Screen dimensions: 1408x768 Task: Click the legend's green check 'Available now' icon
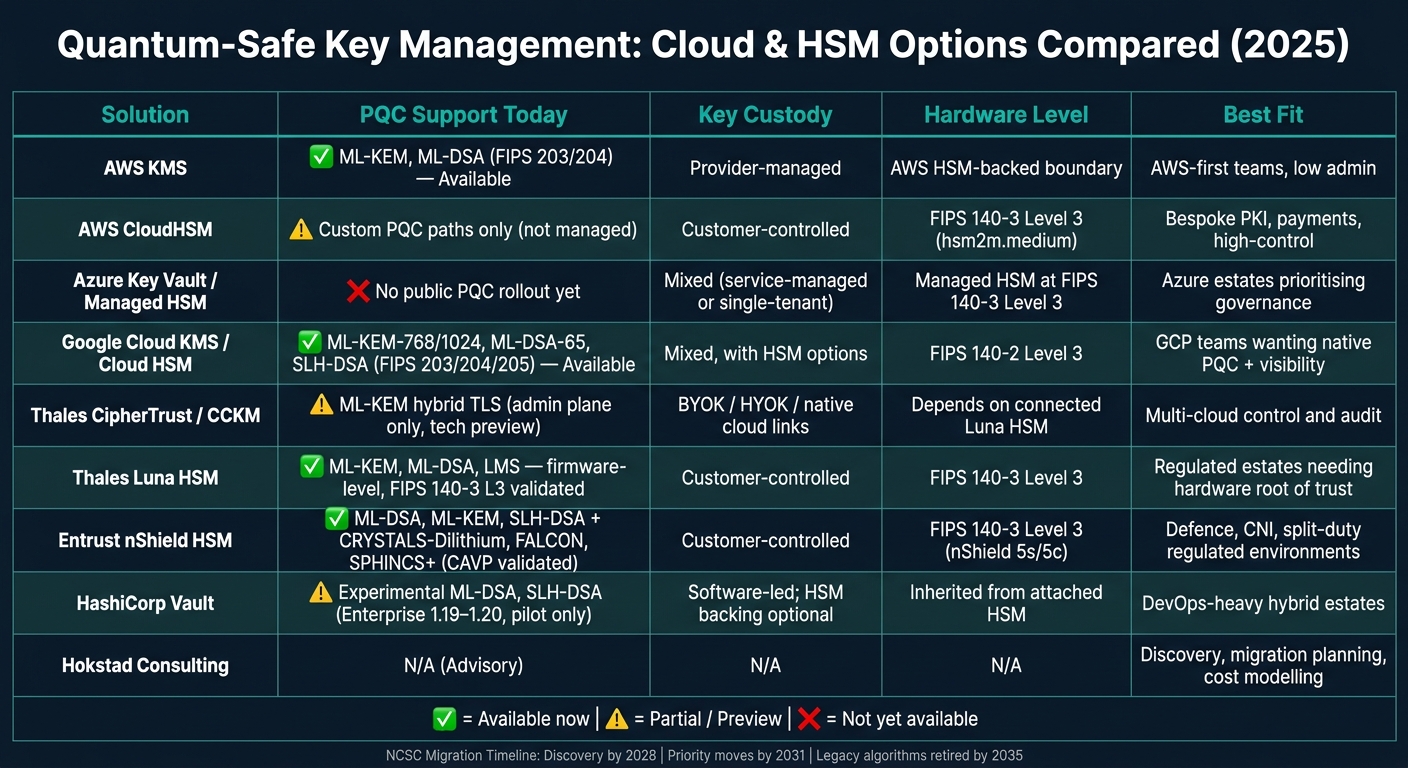tap(443, 718)
